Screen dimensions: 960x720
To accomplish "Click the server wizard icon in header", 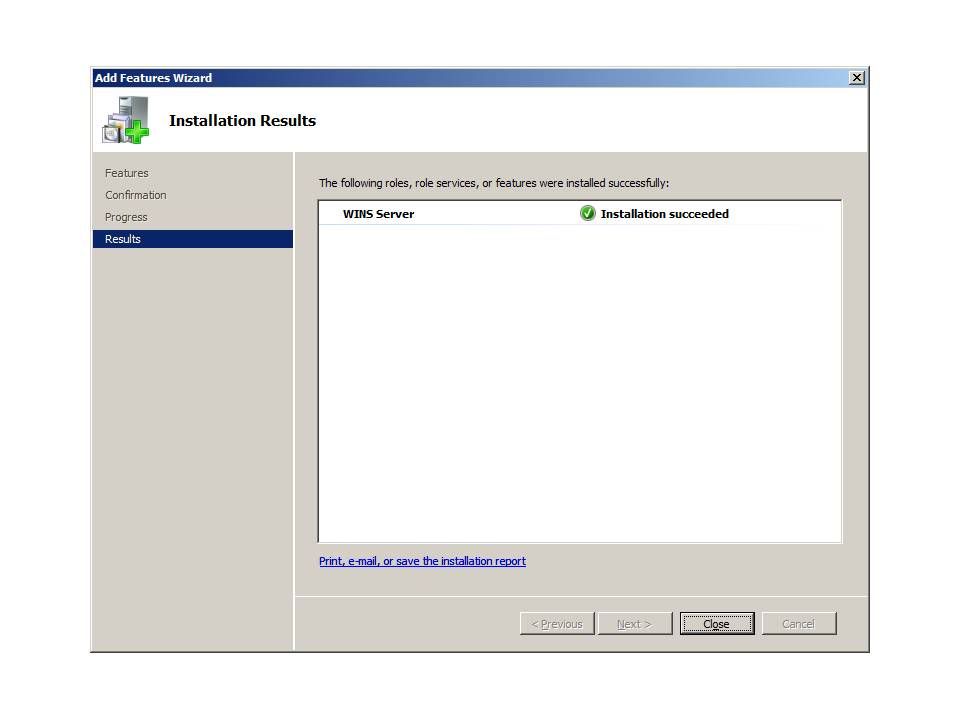I will (125, 120).
